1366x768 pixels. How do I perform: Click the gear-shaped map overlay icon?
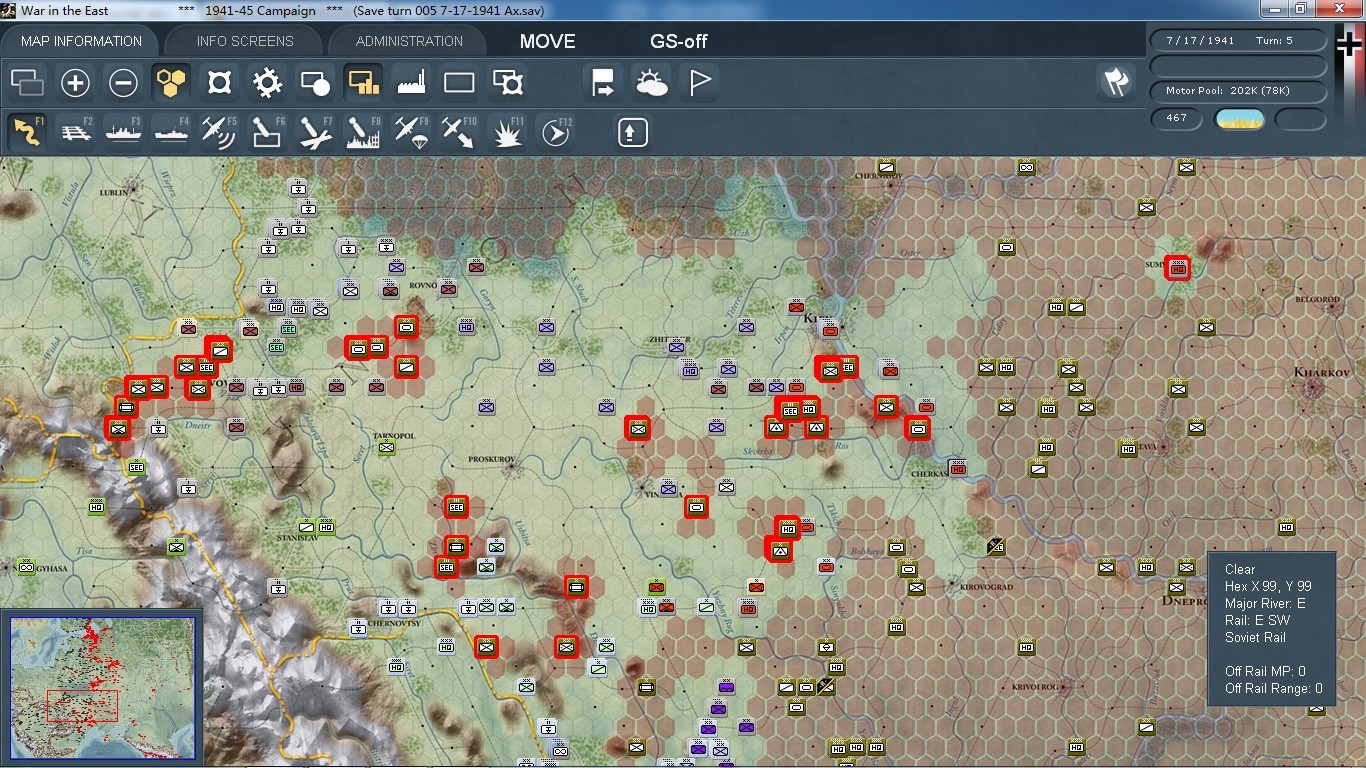tap(267, 83)
